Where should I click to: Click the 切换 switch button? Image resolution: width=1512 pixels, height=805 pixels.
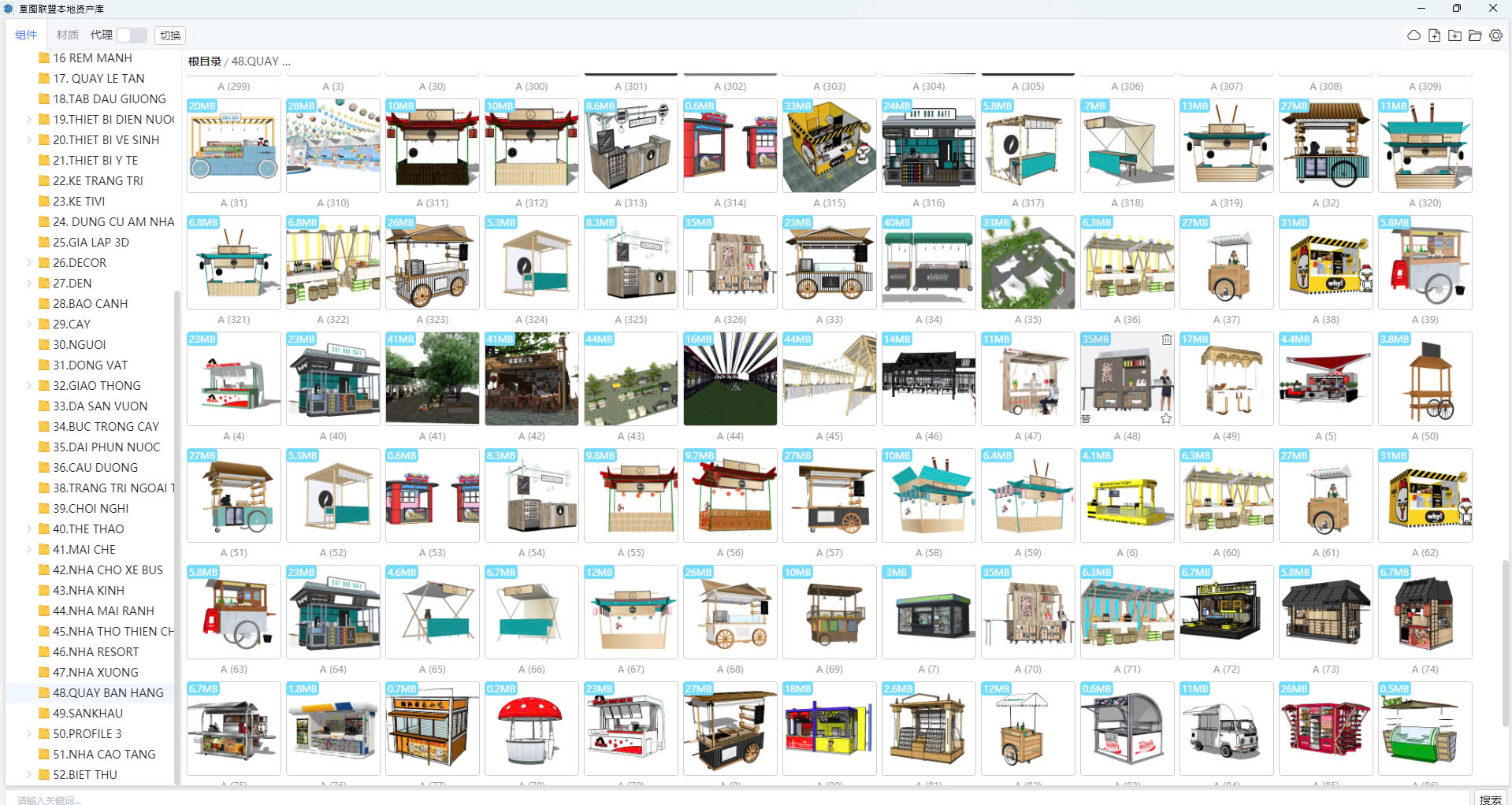(x=170, y=35)
